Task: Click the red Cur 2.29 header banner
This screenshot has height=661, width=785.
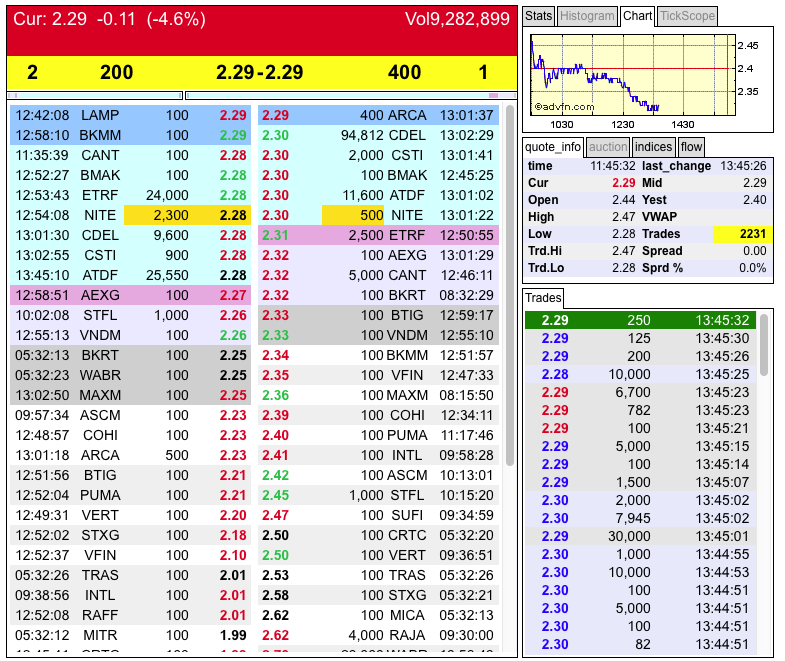Action: pyautogui.click(x=262, y=31)
